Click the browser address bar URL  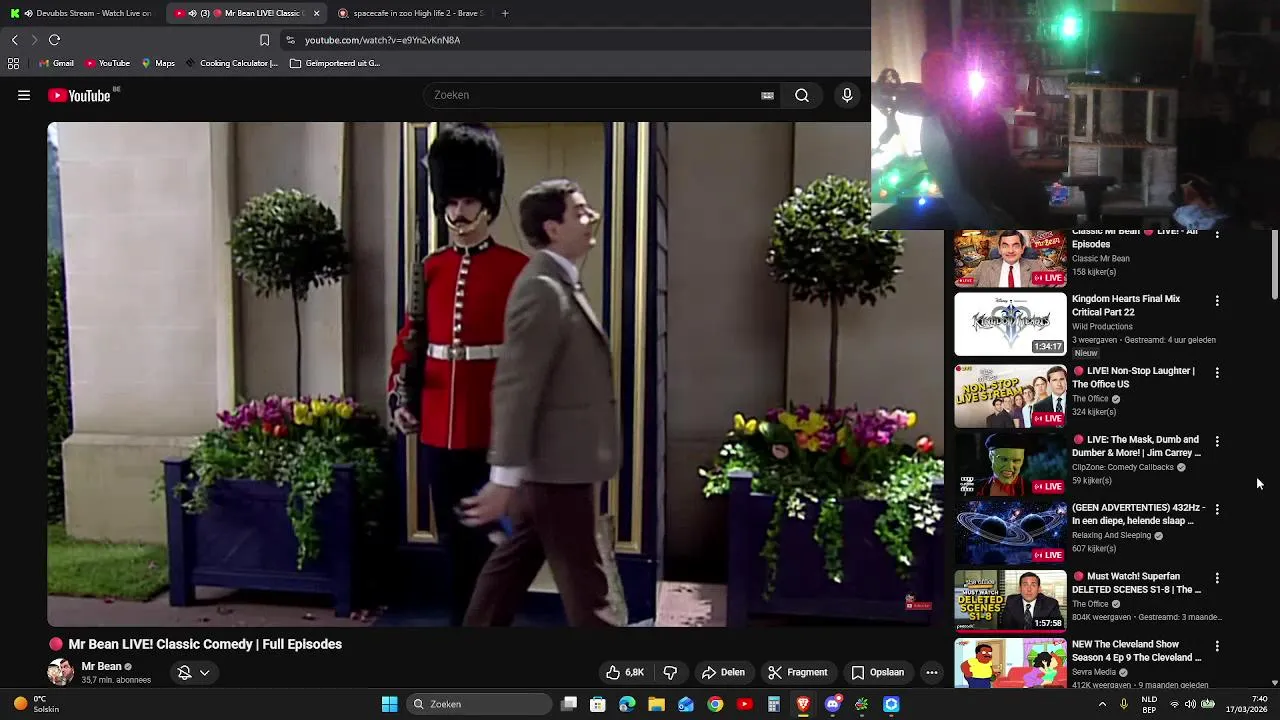(382, 40)
